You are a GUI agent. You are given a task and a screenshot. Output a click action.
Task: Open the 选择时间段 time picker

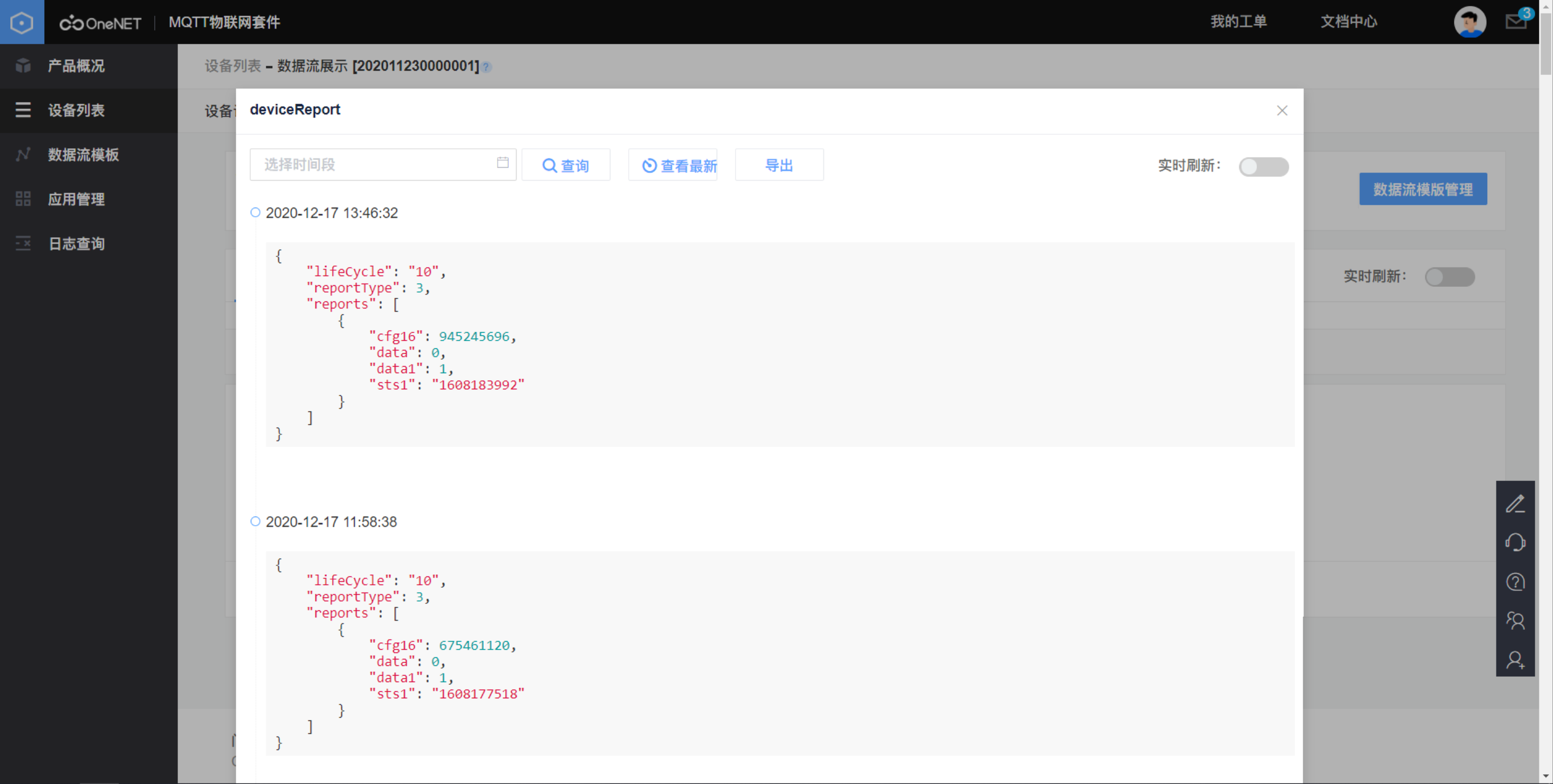[x=362, y=164]
